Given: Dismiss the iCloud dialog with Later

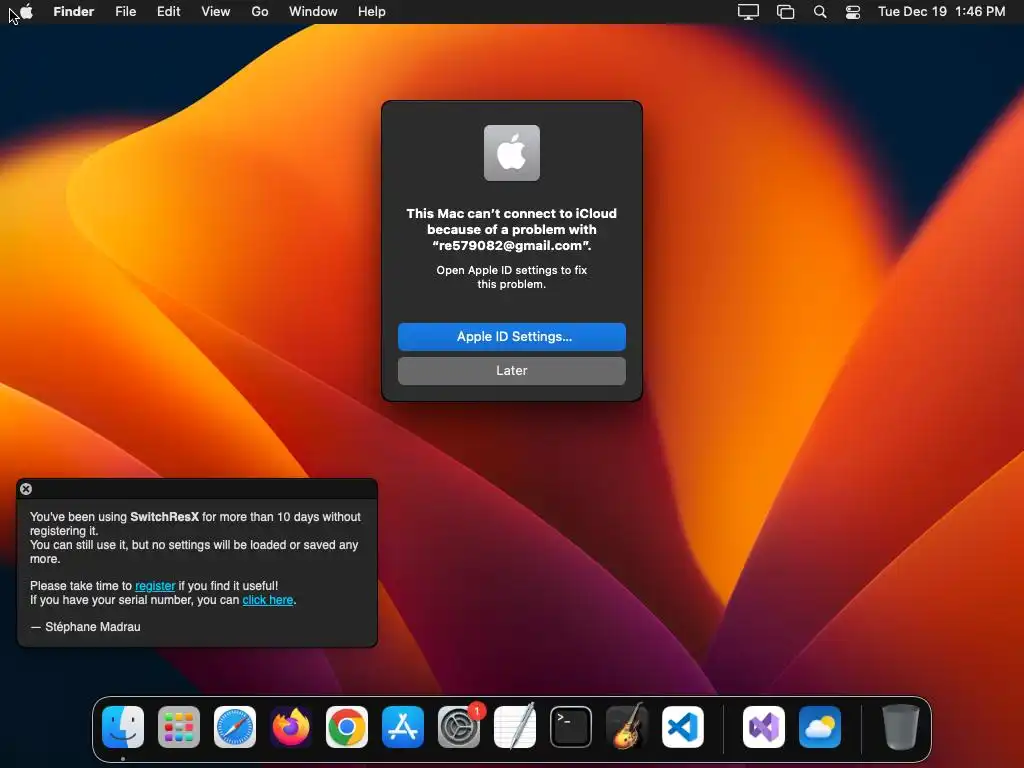Looking at the screenshot, I should 512,371.
